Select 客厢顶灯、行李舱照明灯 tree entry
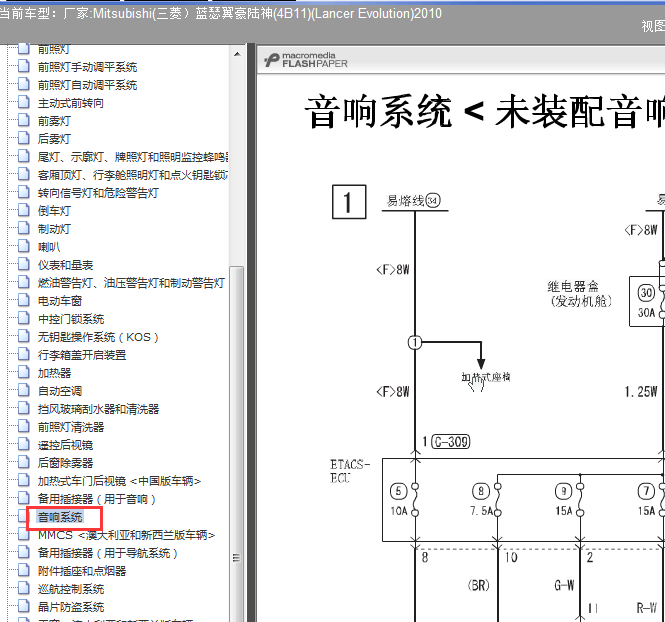Screen dimensions: 665x622 click(x=133, y=175)
